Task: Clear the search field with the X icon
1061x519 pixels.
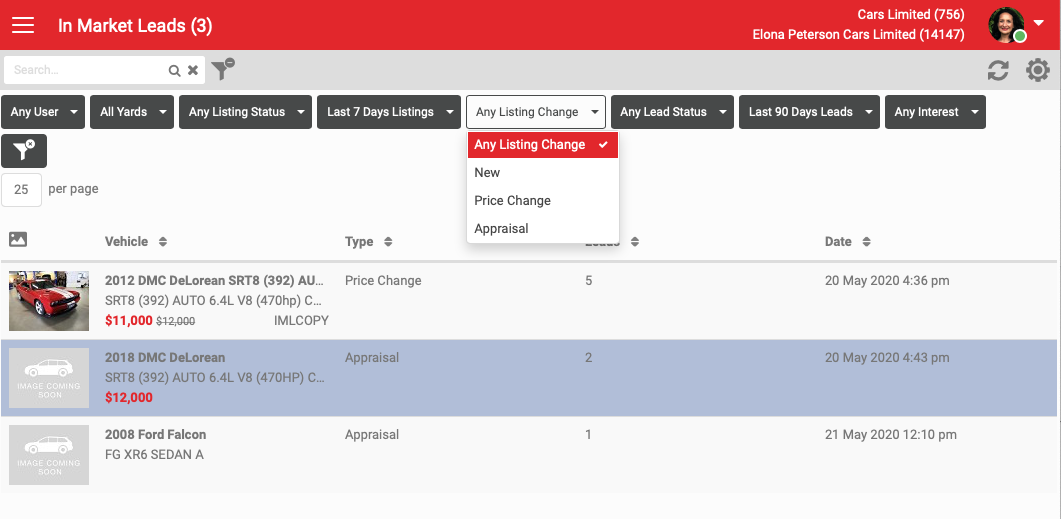Action: tap(193, 70)
